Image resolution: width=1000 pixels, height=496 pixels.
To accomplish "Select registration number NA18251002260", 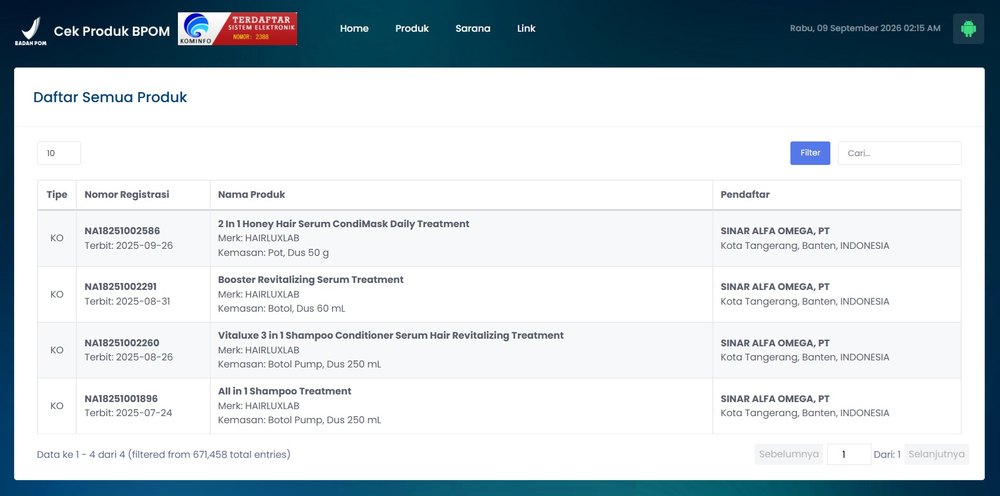I will [122, 343].
